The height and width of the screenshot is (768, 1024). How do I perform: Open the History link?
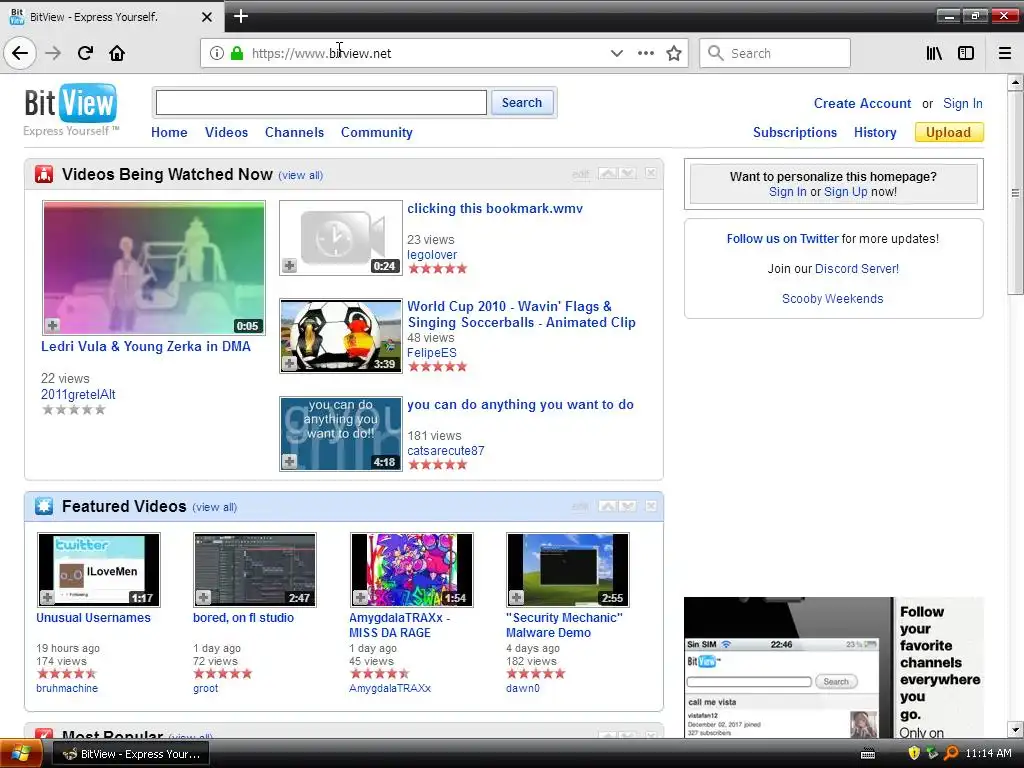point(875,132)
